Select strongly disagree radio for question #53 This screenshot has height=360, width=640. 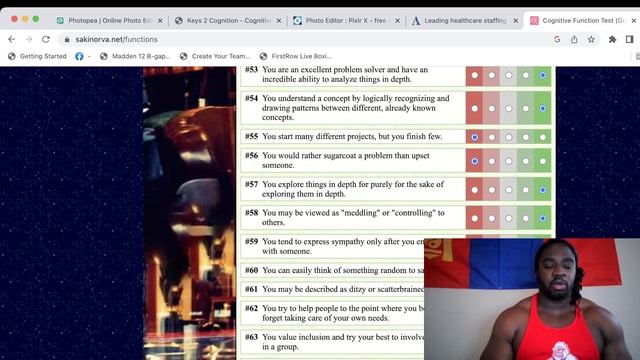coord(475,76)
